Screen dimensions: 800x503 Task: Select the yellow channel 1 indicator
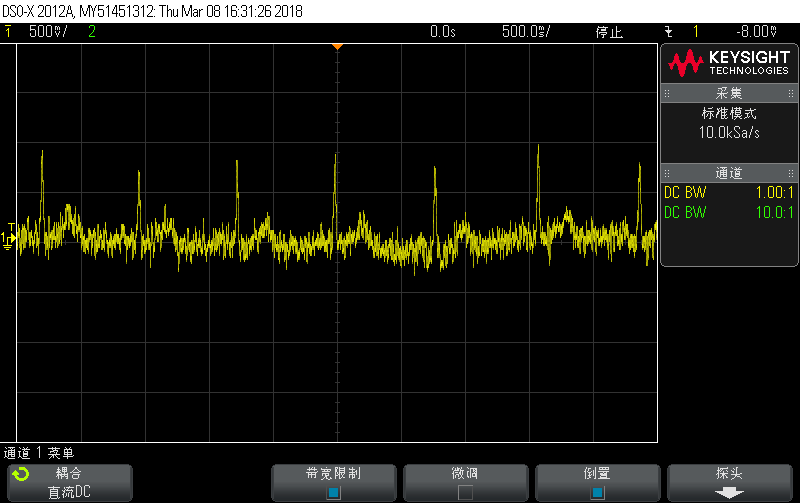tap(9, 32)
